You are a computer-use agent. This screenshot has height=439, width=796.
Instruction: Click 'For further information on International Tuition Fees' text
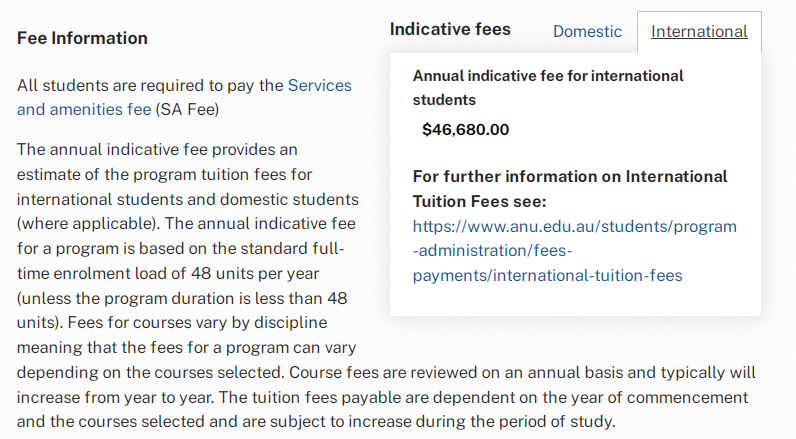click(x=570, y=187)
